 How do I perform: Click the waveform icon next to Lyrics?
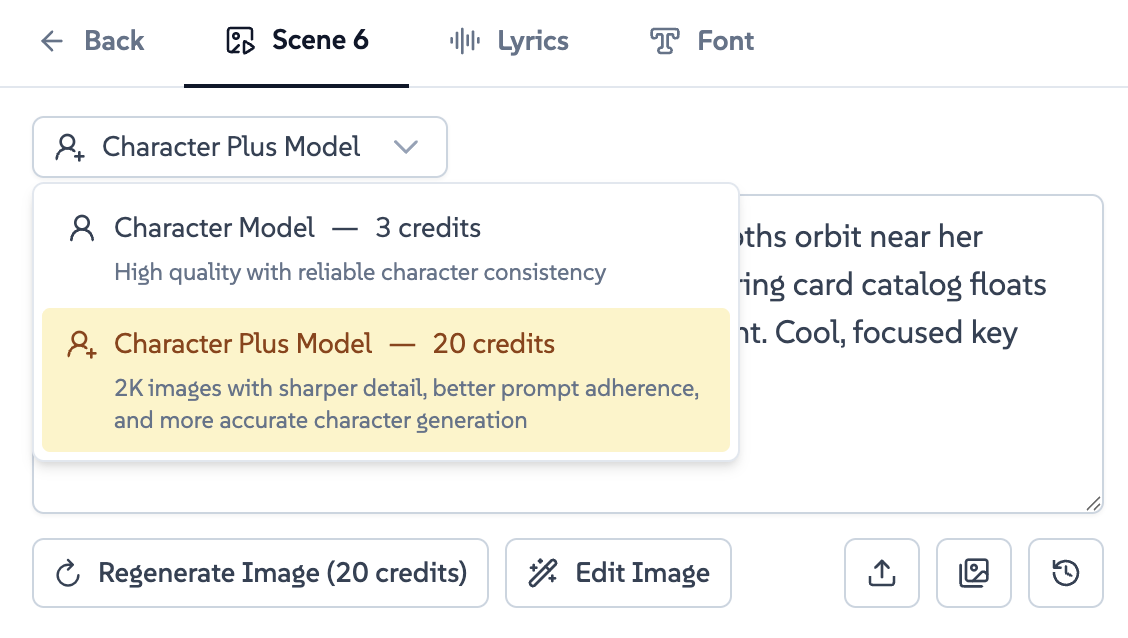[x=464, y=40]
